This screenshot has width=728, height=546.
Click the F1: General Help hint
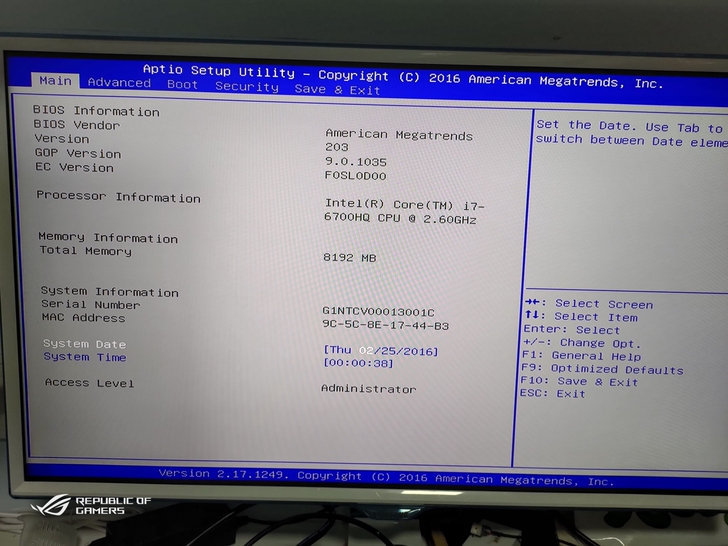pyautogui.click(x=581, y=356)
